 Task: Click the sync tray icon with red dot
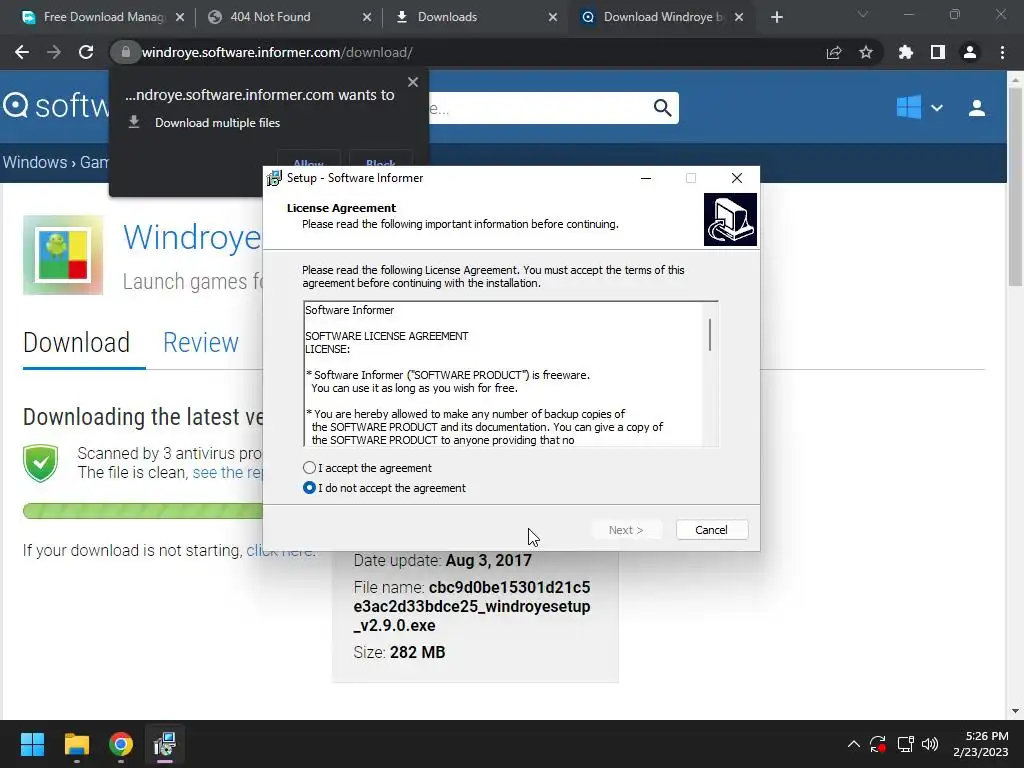tap(878, 744)
